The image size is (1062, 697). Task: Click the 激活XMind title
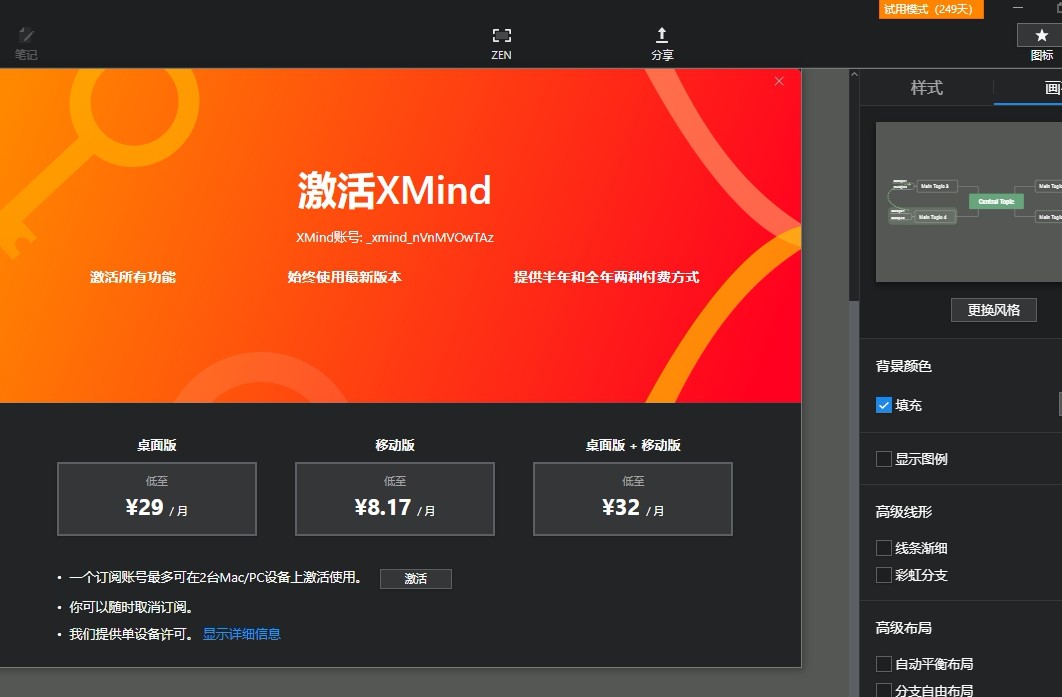[x=395, y=190]
